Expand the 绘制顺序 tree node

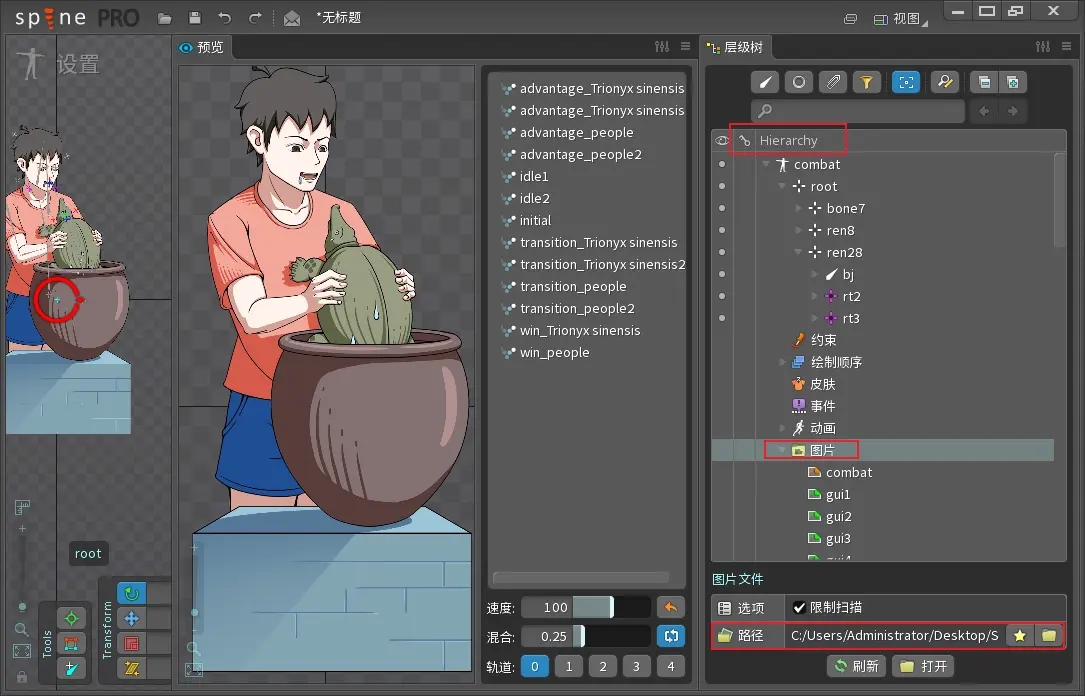click(x=782, y=362)
